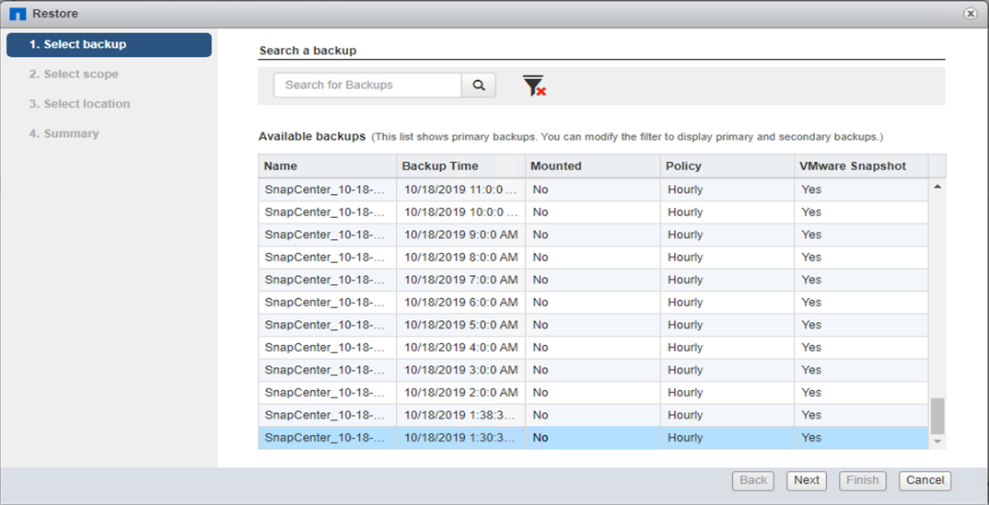Click SnapCenter name in 2:0:0 AM row
The width and height of the screenshot is (989, 505).
325,393
